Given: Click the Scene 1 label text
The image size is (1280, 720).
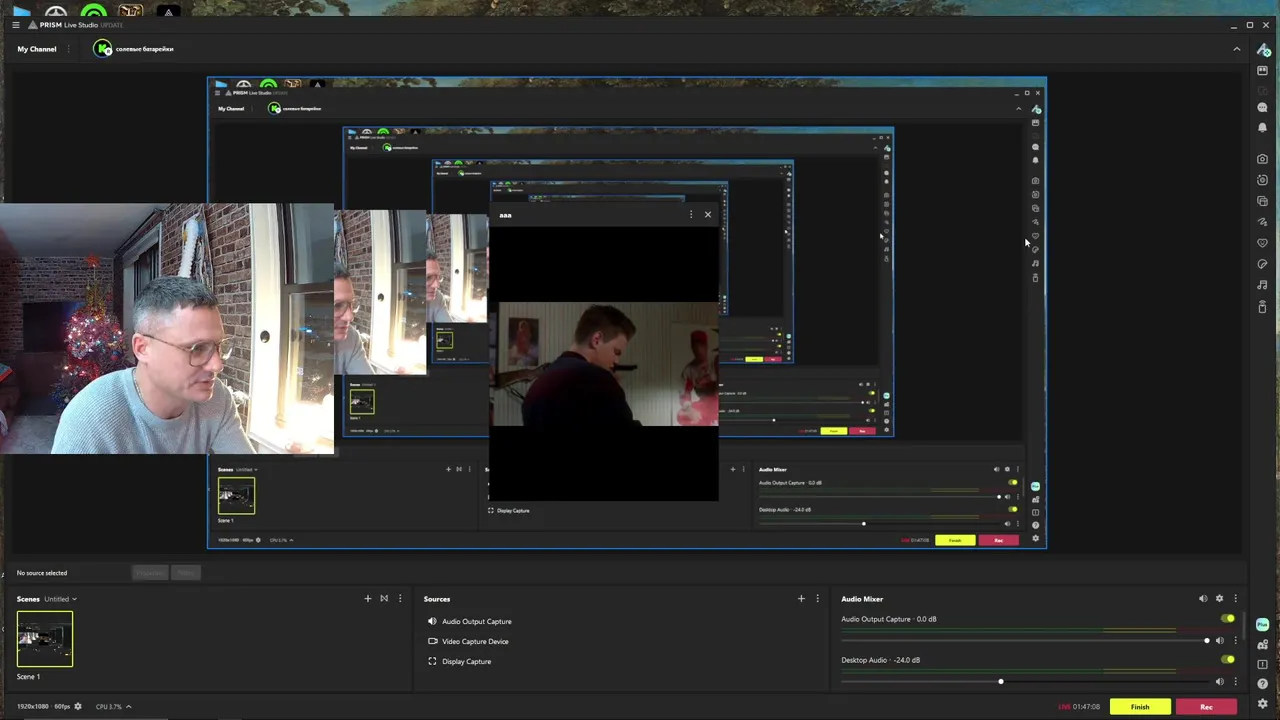Looking at the screenshot, I should click(28, 677).
